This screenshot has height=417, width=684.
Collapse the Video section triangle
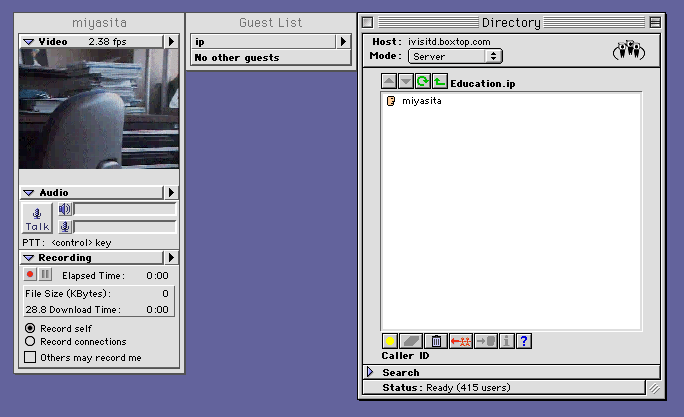tap(29, 42)
